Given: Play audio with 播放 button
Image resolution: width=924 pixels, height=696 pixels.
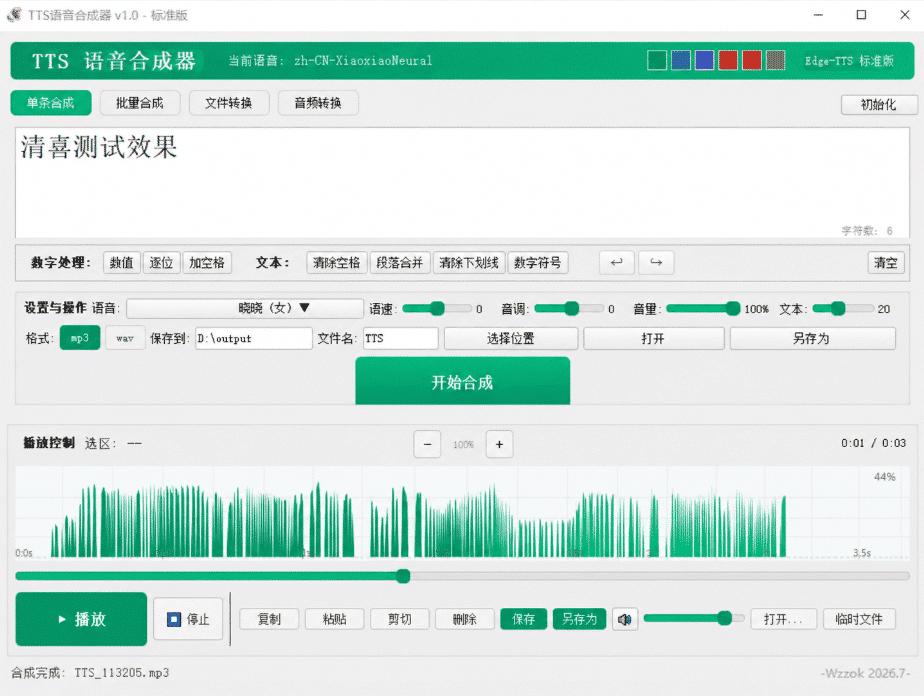Looking at the screenshot, I should (81, 619).
